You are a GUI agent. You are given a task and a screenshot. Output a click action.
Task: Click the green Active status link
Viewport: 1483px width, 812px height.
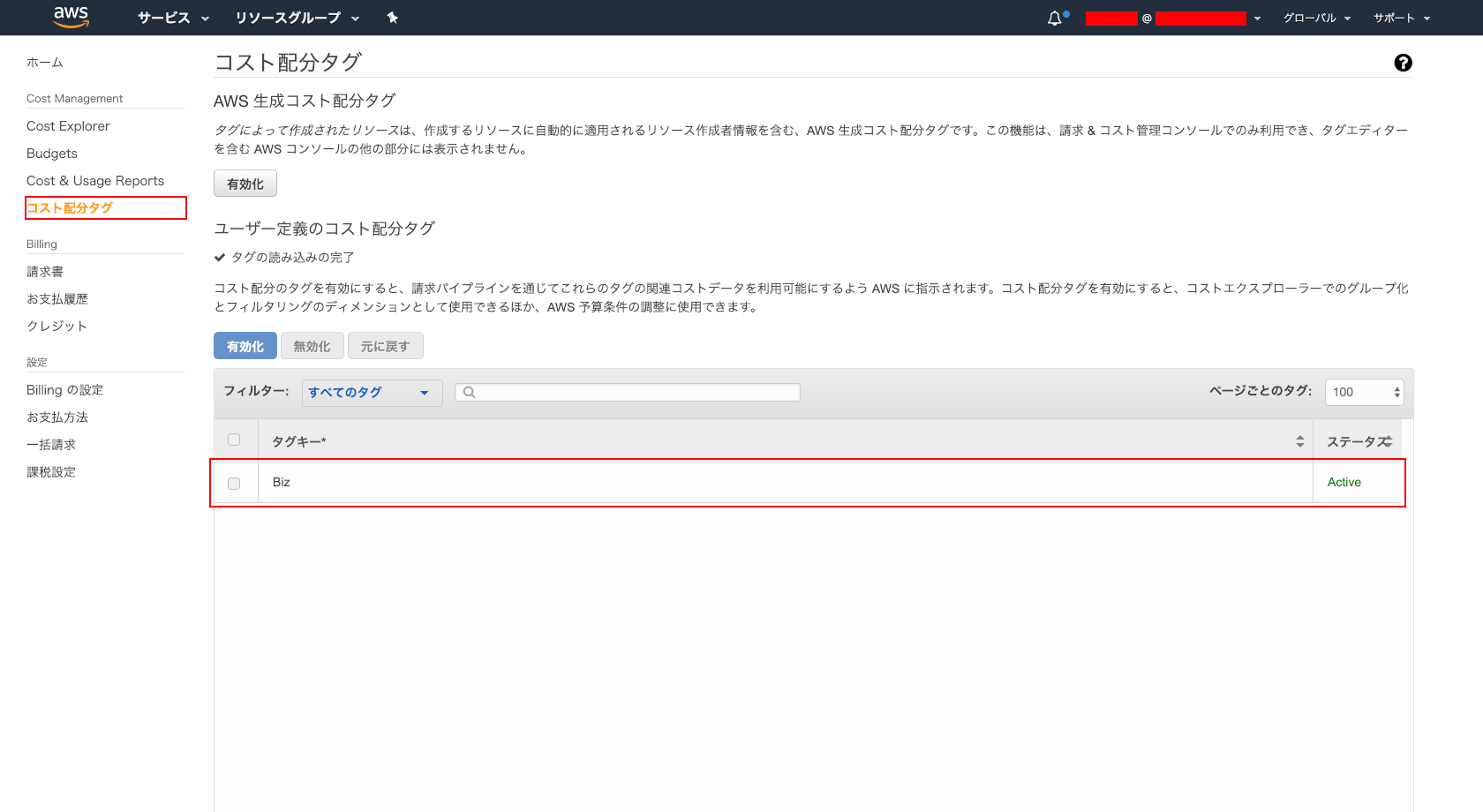[x=1344, y=482]
